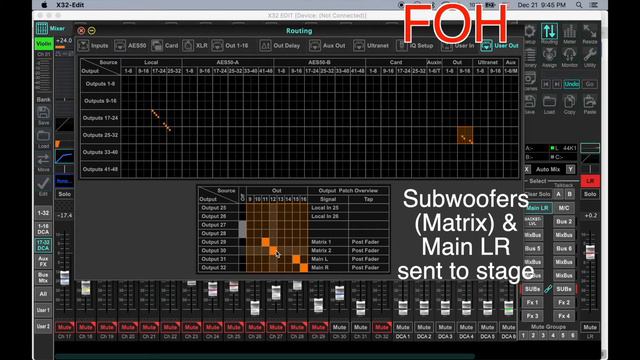Enable Mute Group 6
This screenshot has width=640, height=360.
[573, 336]
